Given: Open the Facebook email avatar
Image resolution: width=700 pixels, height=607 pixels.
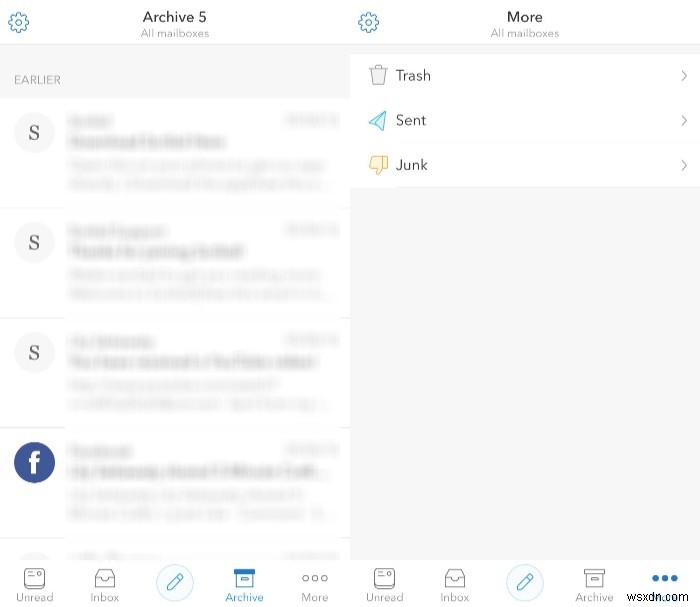Looking at the screenshot, I should [34, 462].
